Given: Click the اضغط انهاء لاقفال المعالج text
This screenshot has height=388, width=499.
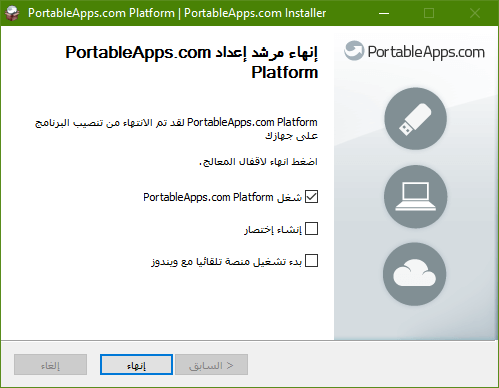Looking at the screenshot, I should [x=258, y=162].
